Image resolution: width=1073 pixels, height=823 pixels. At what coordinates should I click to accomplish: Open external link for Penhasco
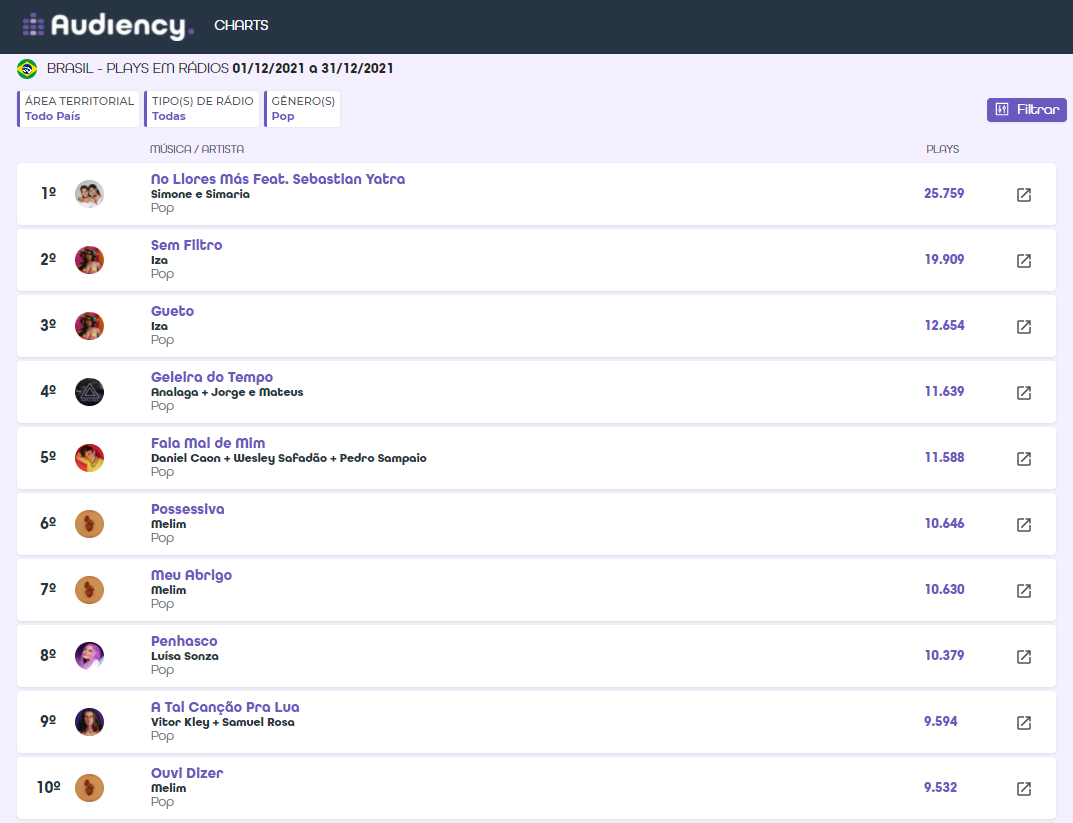[1024, 657]
